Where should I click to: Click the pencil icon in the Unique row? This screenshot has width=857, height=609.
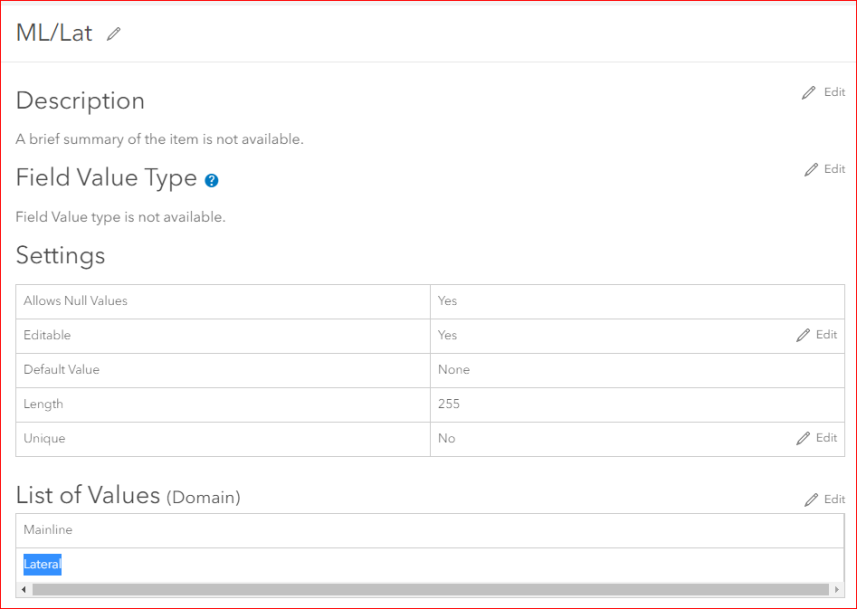[x=803, y=438]
